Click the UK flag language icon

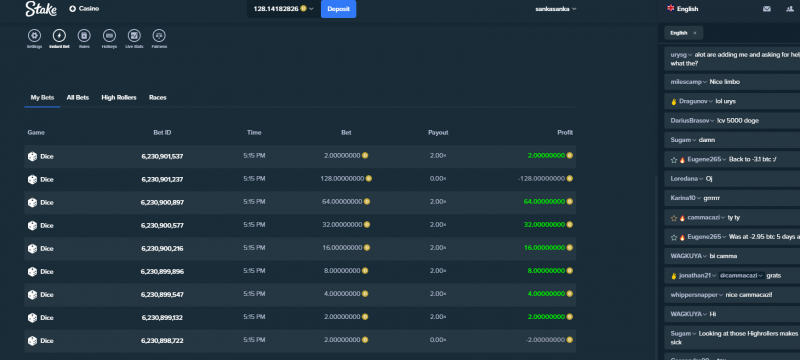click(x=670, y=8)
